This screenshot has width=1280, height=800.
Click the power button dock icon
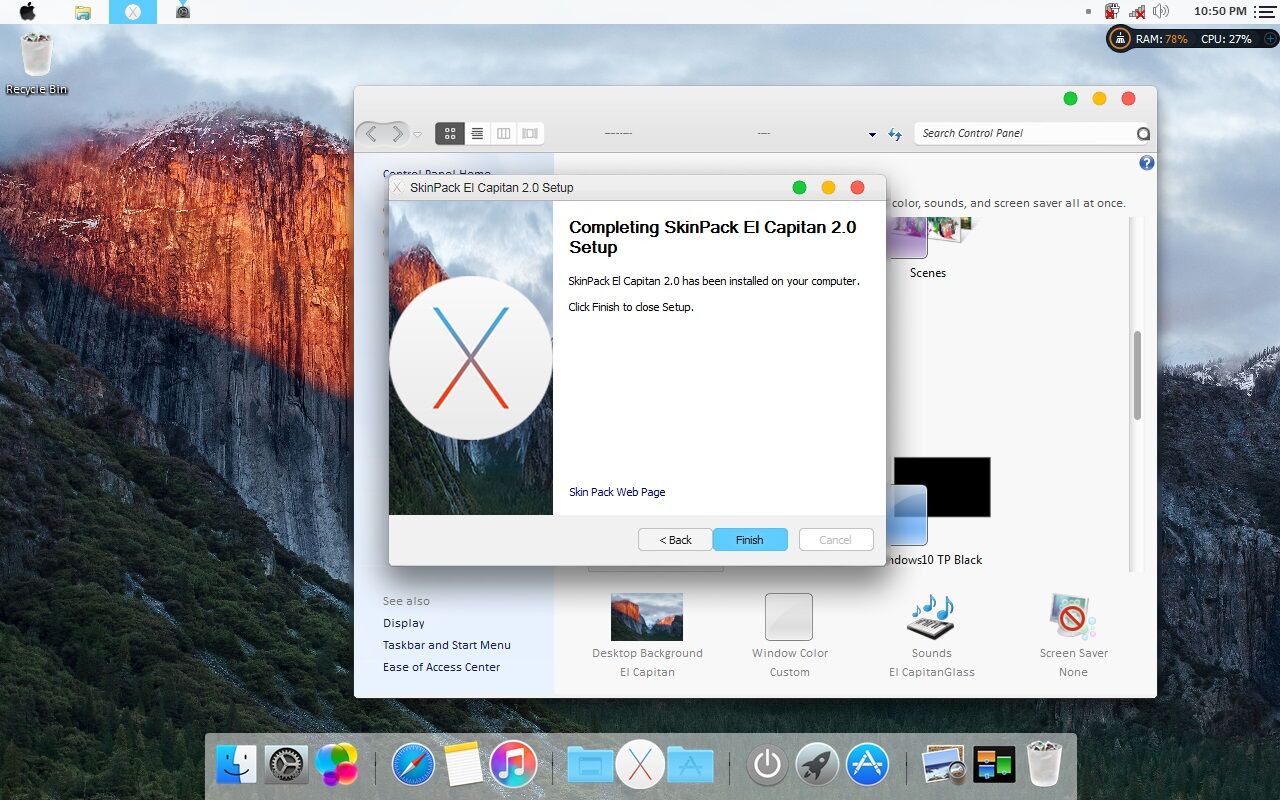(x=767, y=765)
